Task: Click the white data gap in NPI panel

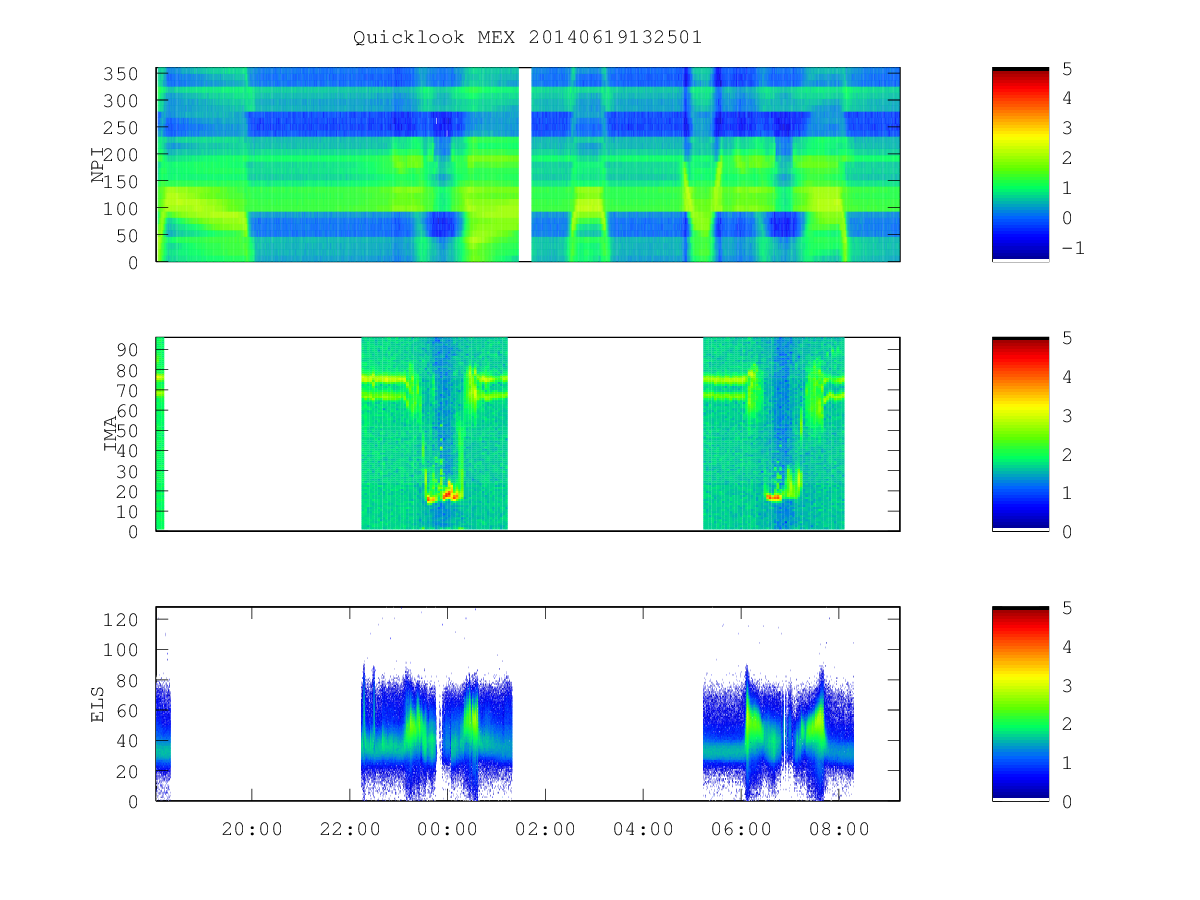Action: (x=525, y=164)
